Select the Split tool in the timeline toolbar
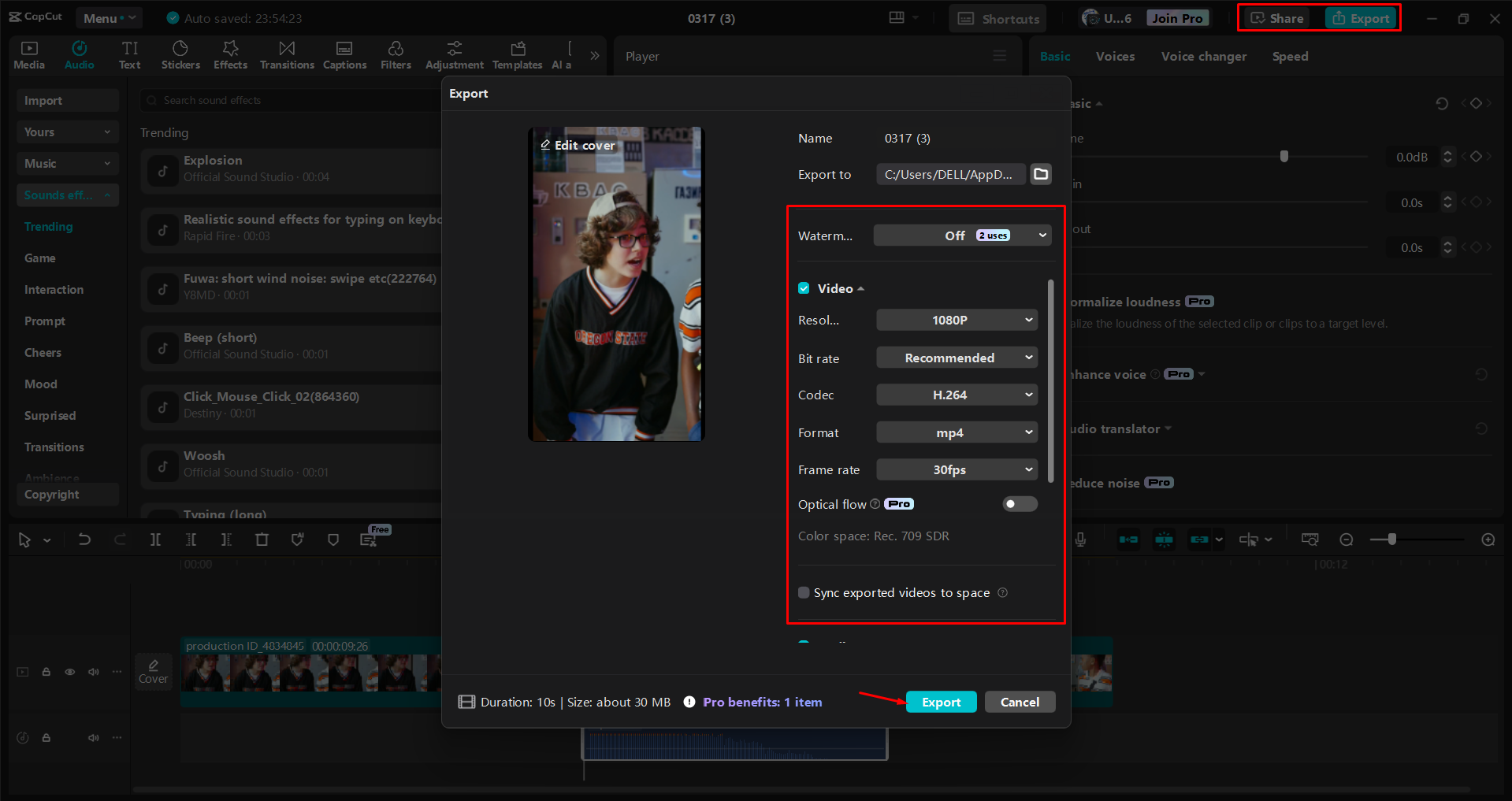Screen dimensions: 1512x801 (x=155, y=540)
